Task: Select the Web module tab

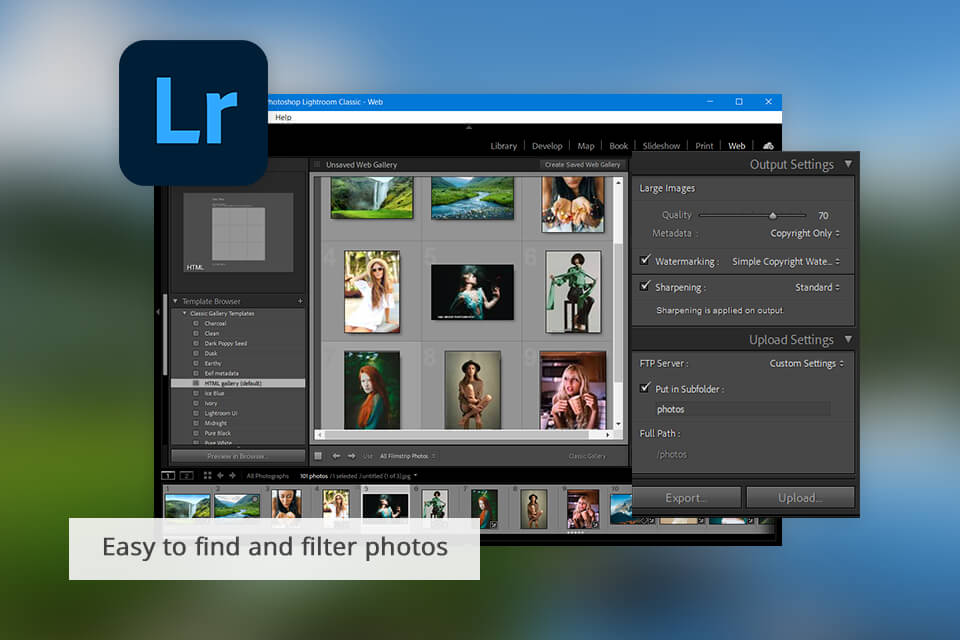Action: (x=737, y=146)
